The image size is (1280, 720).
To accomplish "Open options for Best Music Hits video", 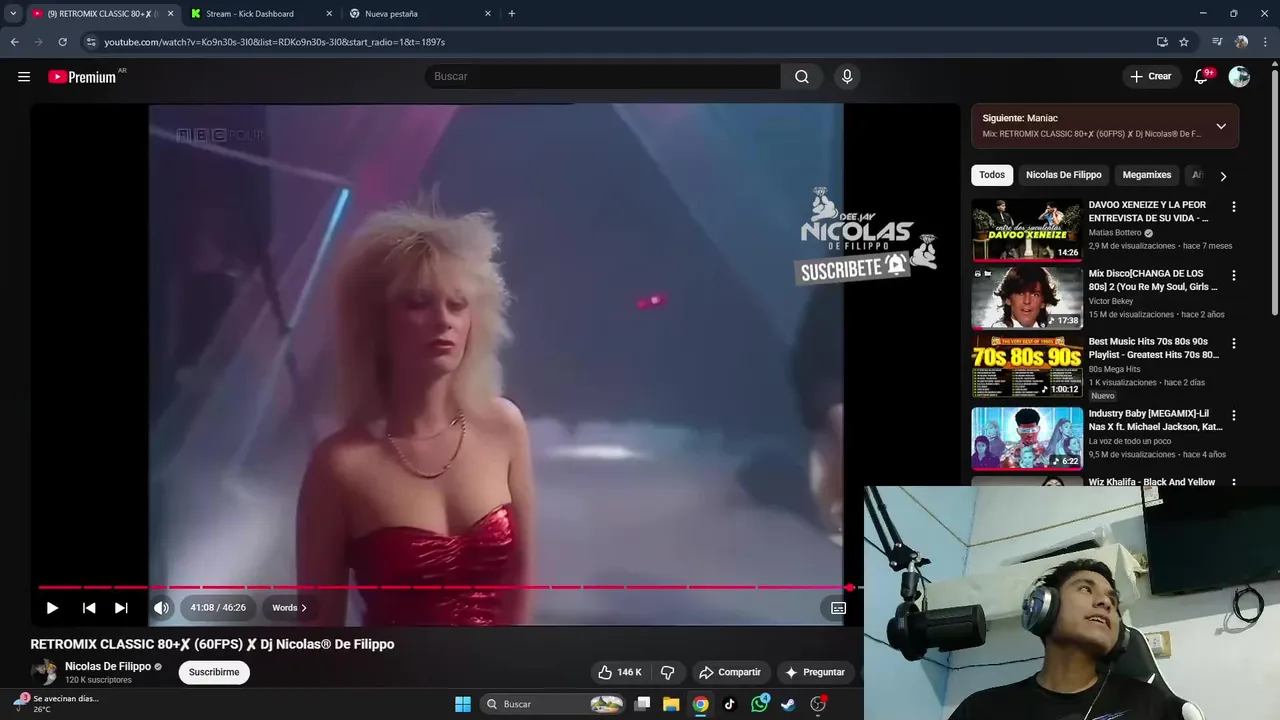I will point(1233,343).
